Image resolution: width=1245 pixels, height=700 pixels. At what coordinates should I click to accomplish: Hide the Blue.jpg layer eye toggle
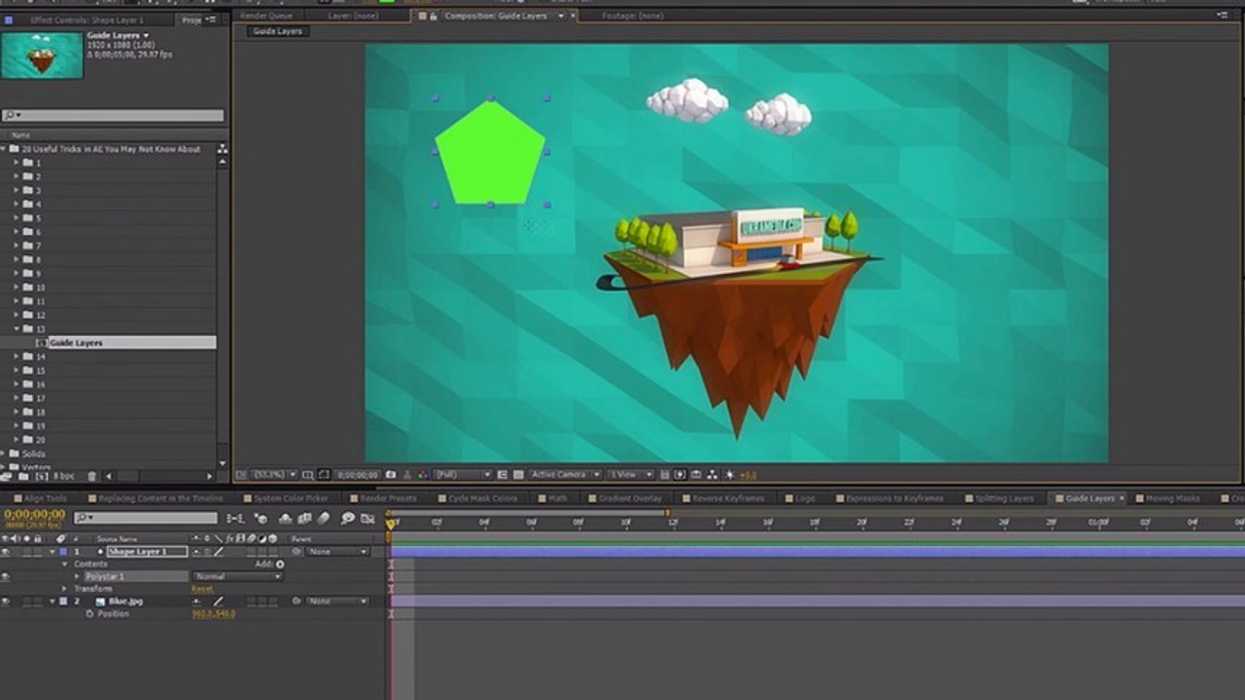5,601
